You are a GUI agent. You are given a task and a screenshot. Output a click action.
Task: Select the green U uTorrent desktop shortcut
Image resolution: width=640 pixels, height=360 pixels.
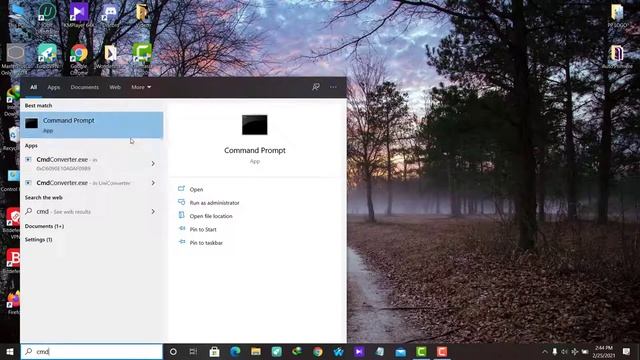(x=47, y=16)
